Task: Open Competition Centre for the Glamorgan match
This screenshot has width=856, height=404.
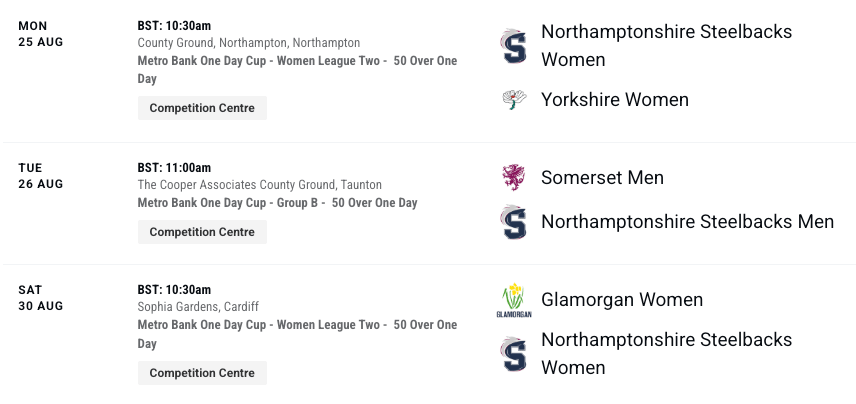Action: [202, 373]
